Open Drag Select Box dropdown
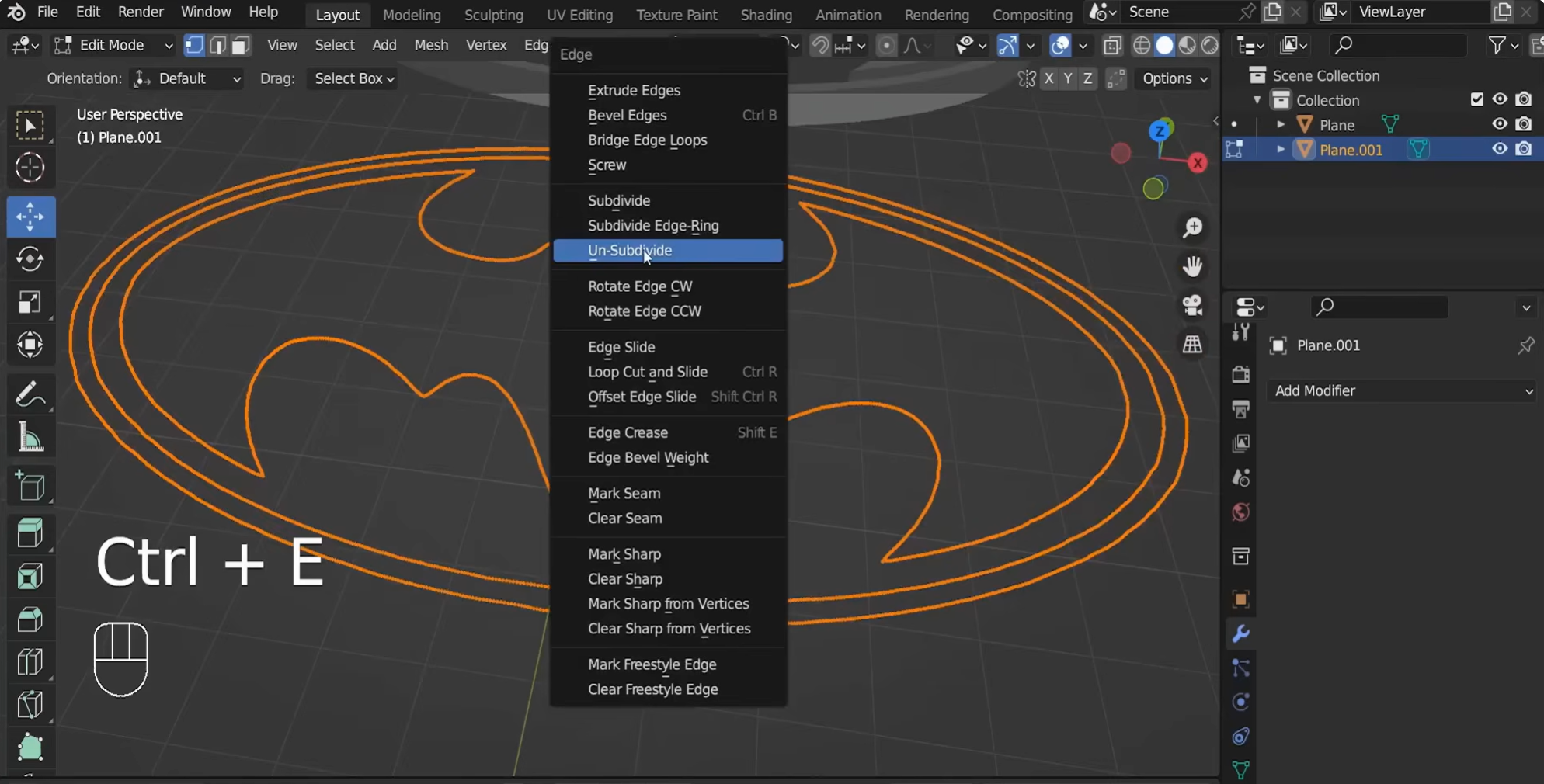 coord(353,78)
